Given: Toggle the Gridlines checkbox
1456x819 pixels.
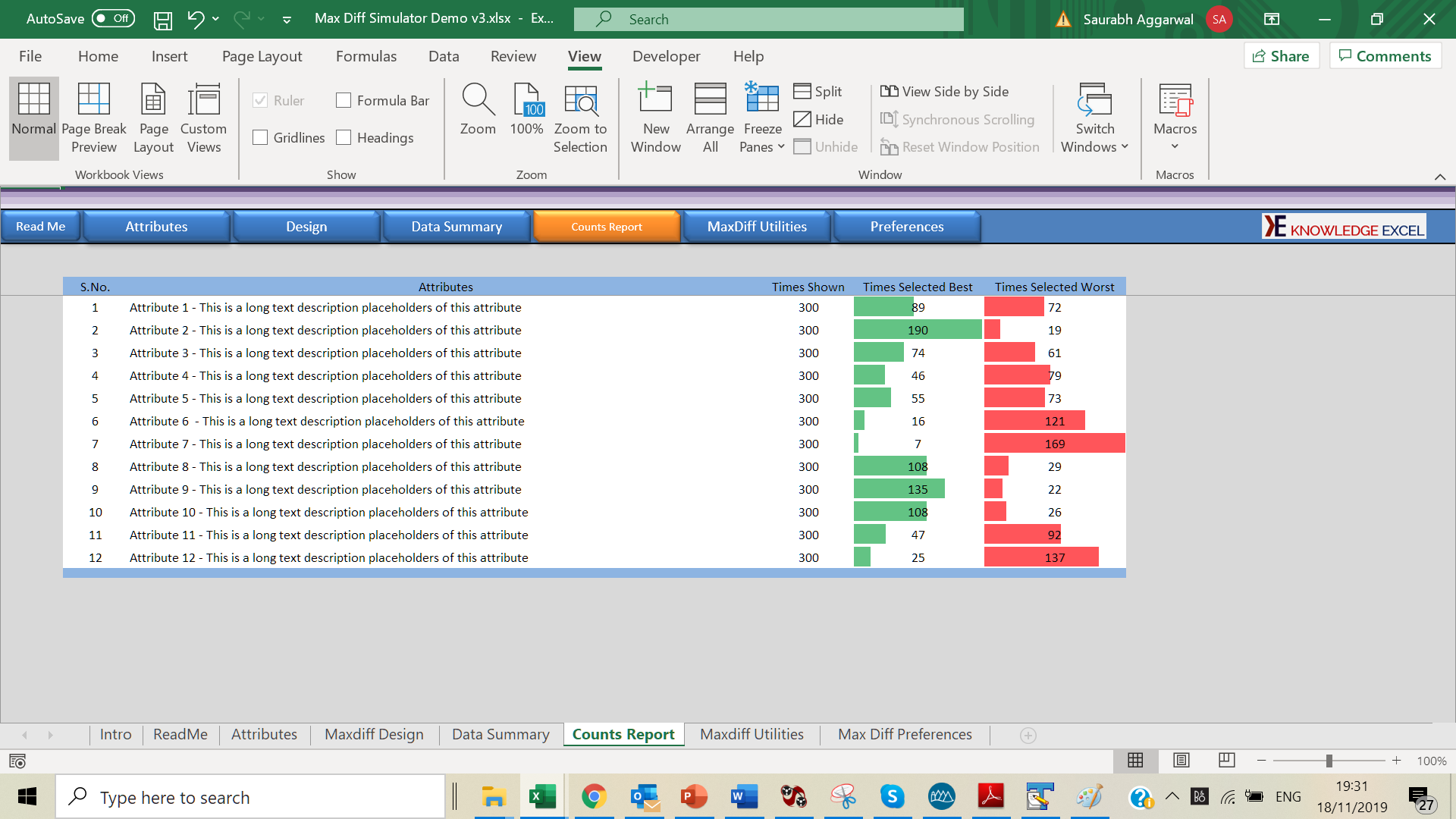Looking at the screenshot, I should [x=260, y=137].
